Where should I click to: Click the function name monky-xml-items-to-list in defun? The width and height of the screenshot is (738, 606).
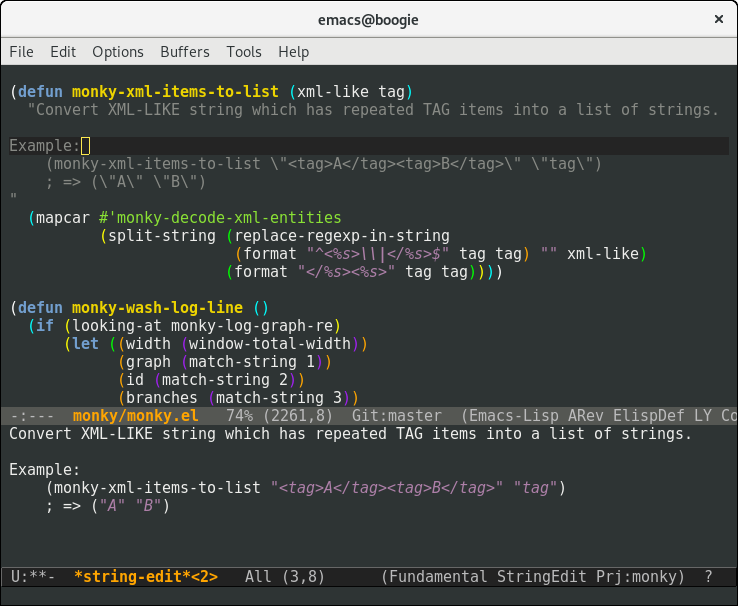pyautogui.click(x=175, y=91)
